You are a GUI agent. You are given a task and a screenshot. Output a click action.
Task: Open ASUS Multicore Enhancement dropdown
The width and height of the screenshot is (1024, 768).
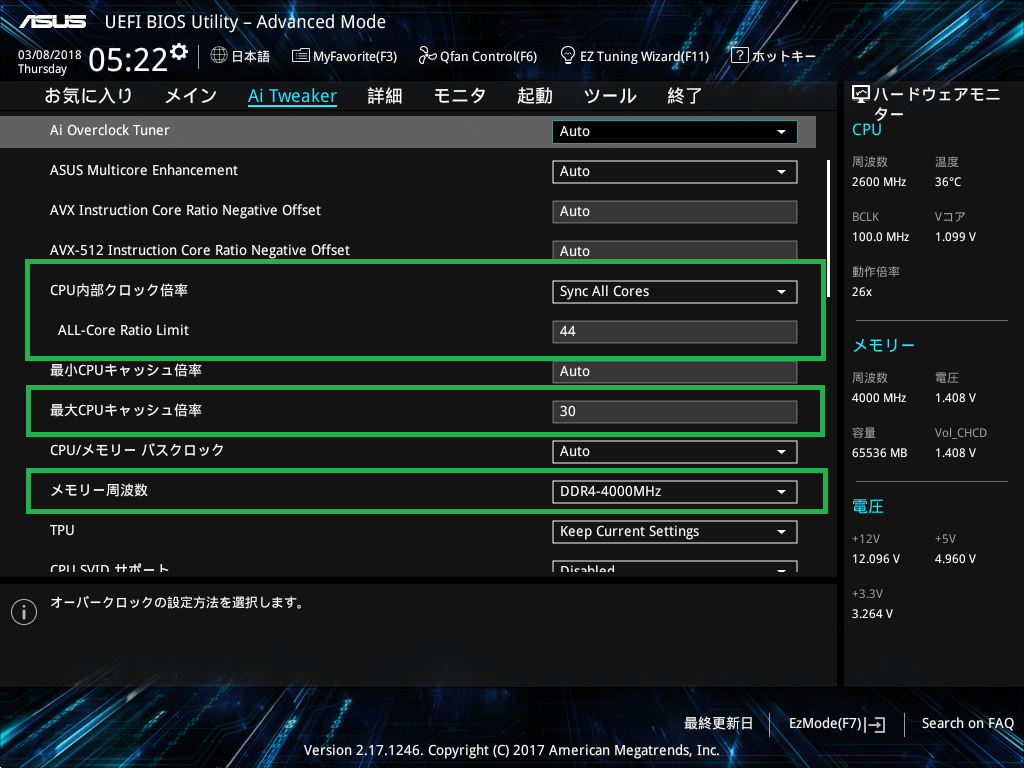point(675,172)
